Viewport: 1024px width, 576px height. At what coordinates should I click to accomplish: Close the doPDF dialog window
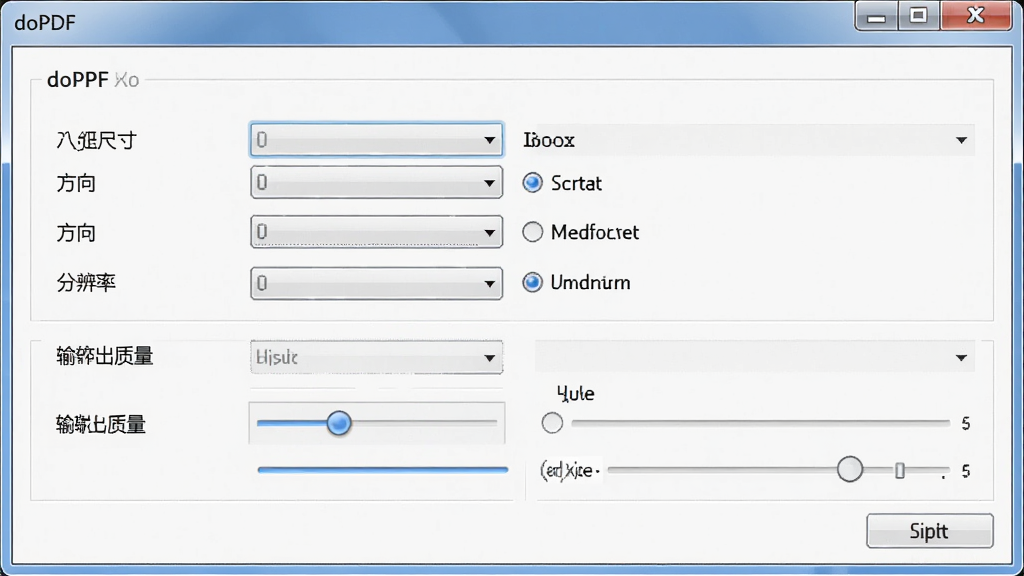pyautogui.click(x=976, y=16)
